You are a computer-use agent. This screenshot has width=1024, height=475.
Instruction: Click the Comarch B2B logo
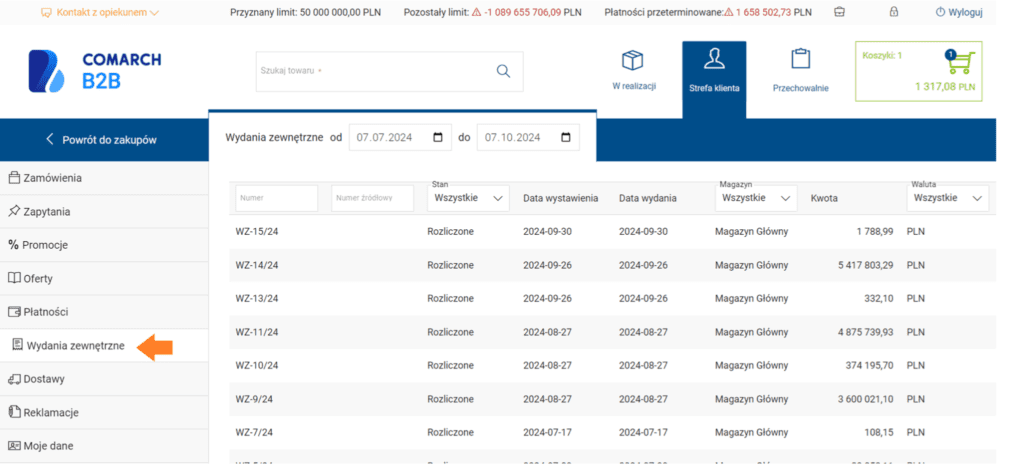(95, 71)
